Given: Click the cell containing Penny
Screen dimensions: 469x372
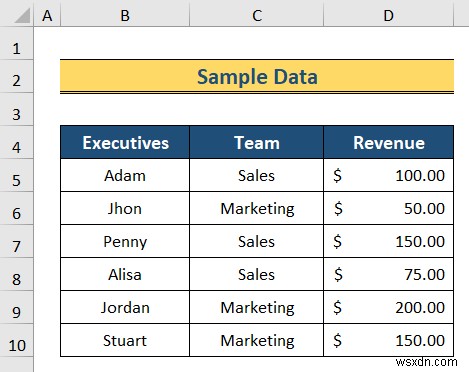Looking at the screenshot, I should point(125,241).
